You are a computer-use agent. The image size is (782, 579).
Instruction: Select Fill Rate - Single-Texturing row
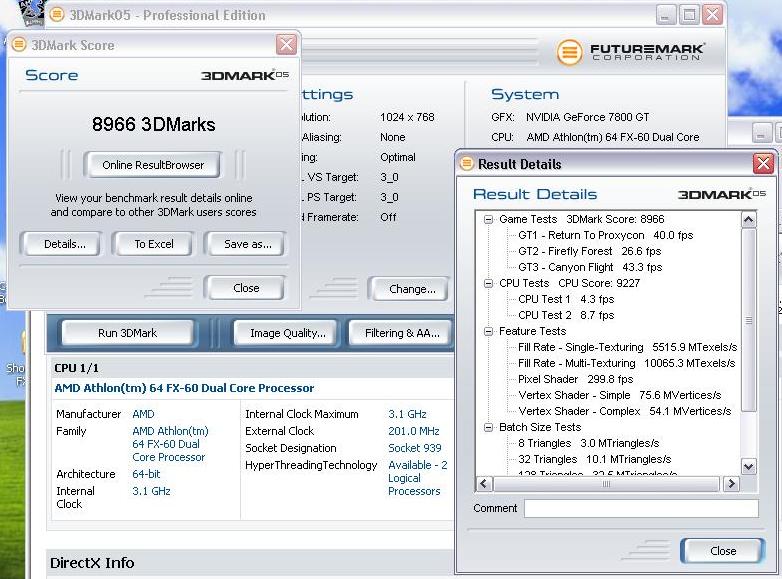(627, 347)
